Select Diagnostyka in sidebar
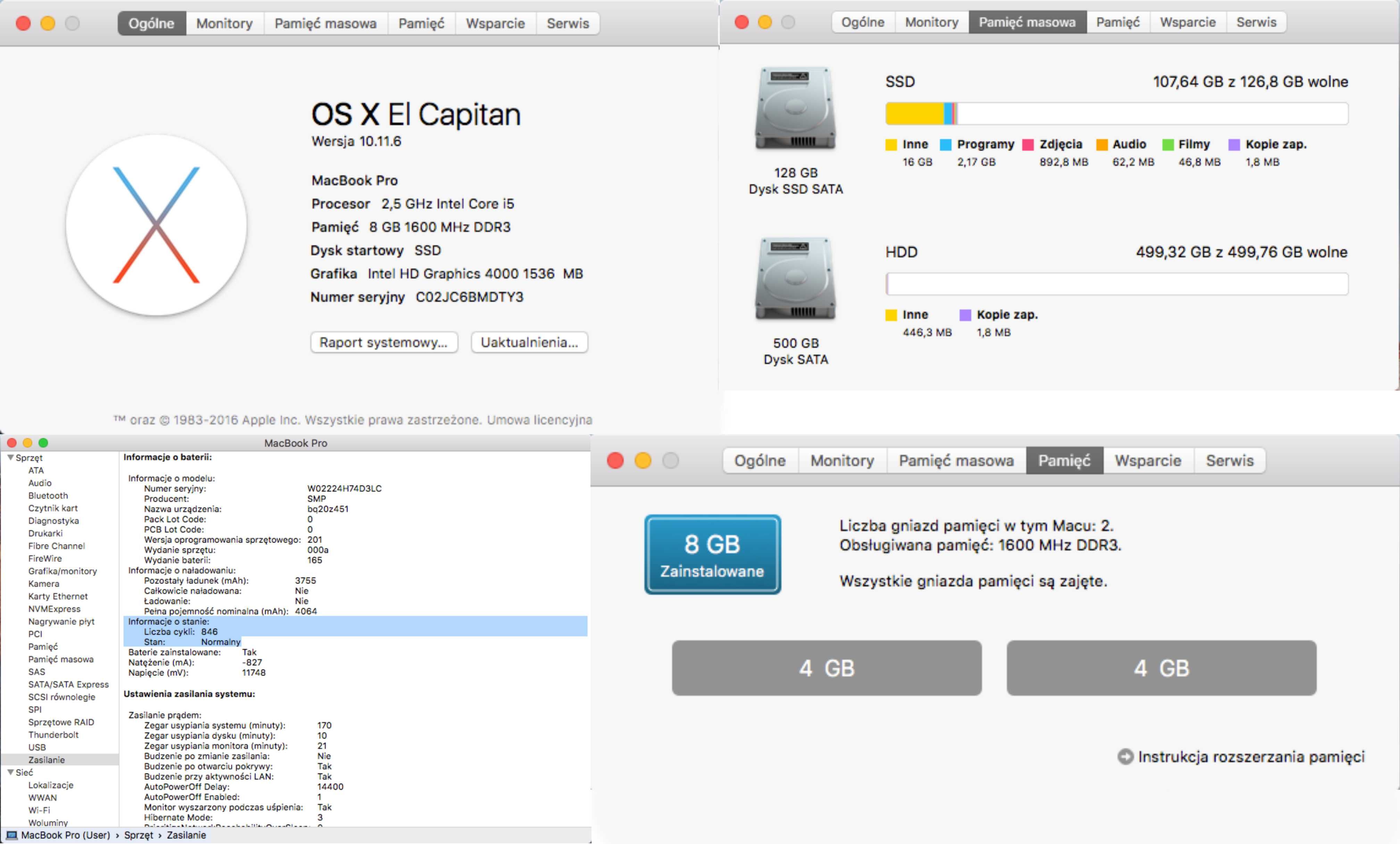Screen dimensions: 1400x844 [53, 521]
